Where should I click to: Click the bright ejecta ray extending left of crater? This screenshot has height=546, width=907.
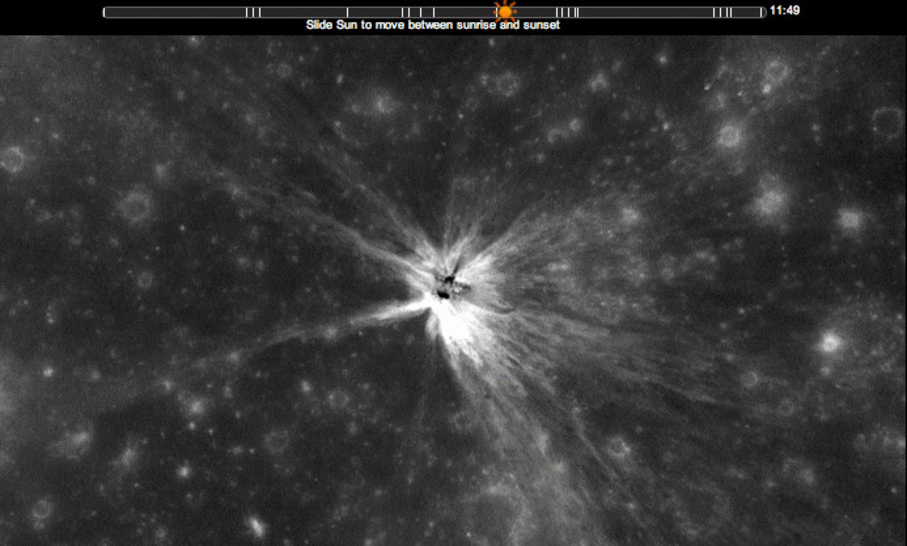[360, 322]
